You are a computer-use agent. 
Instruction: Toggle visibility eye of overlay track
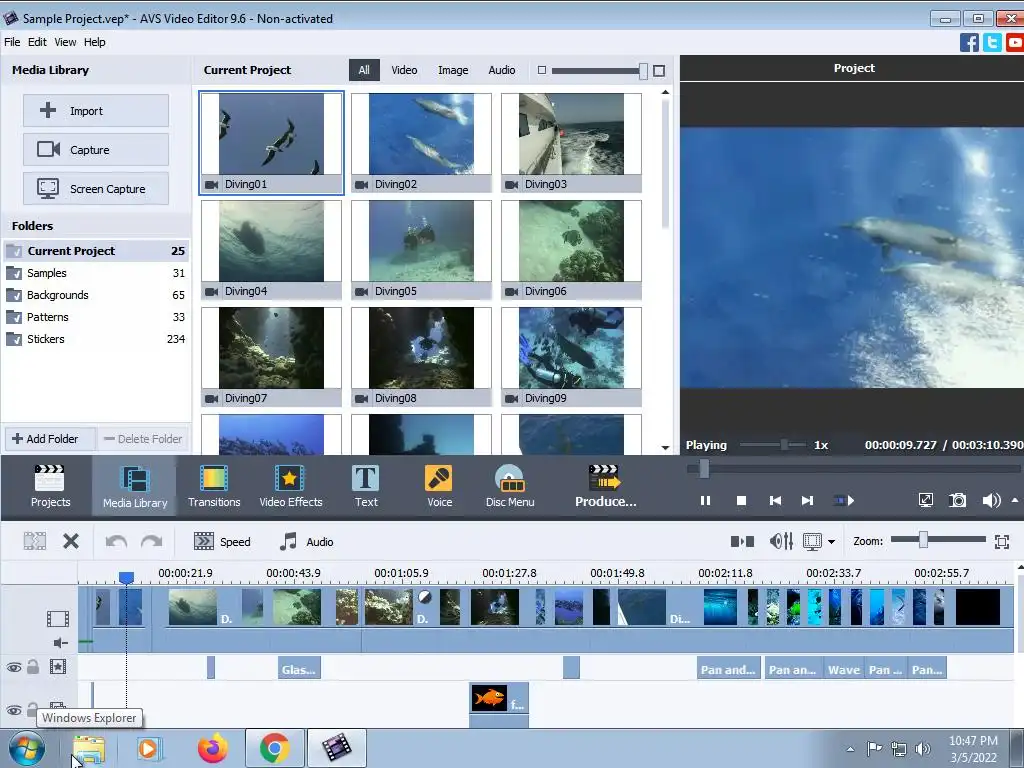[14, 710]
